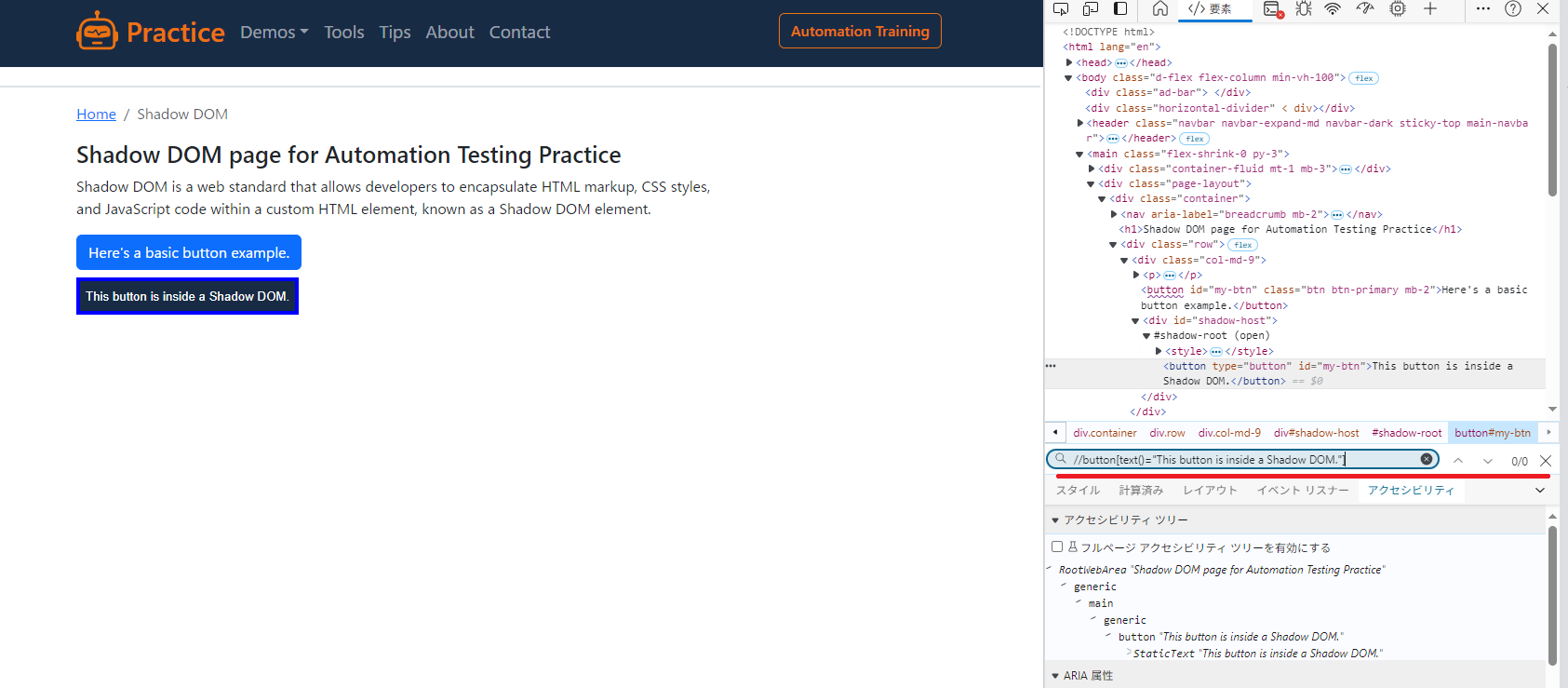Click the dock side panel icon

tap(1120, 9)
